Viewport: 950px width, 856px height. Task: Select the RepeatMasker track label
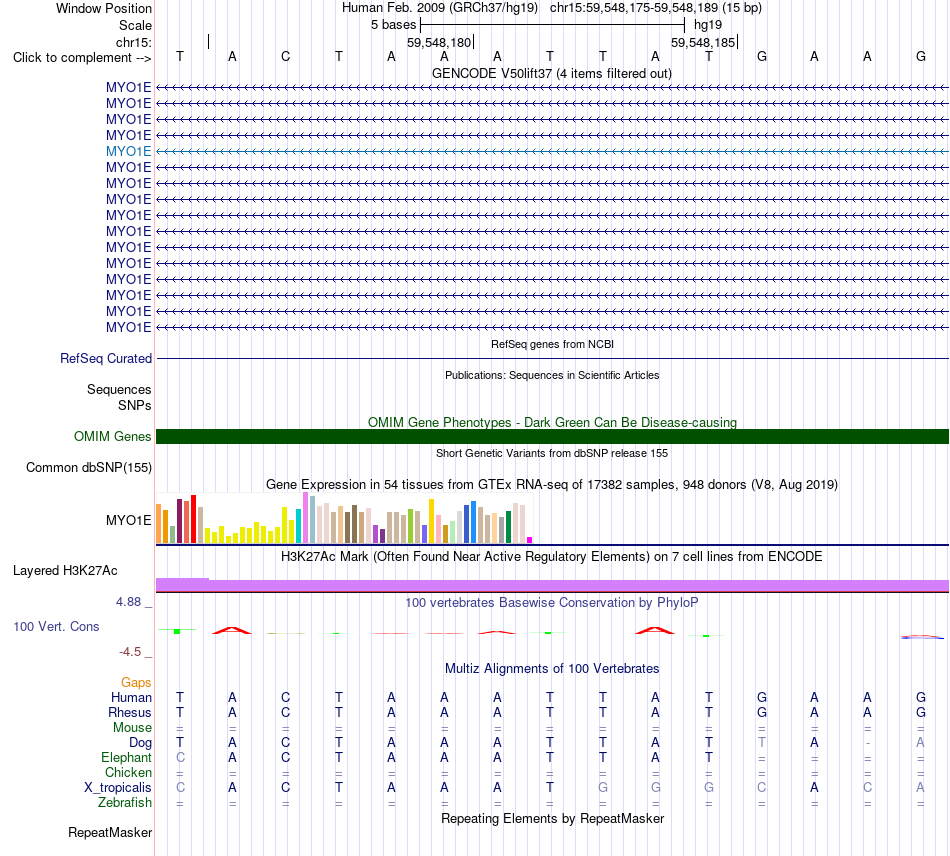110,832
